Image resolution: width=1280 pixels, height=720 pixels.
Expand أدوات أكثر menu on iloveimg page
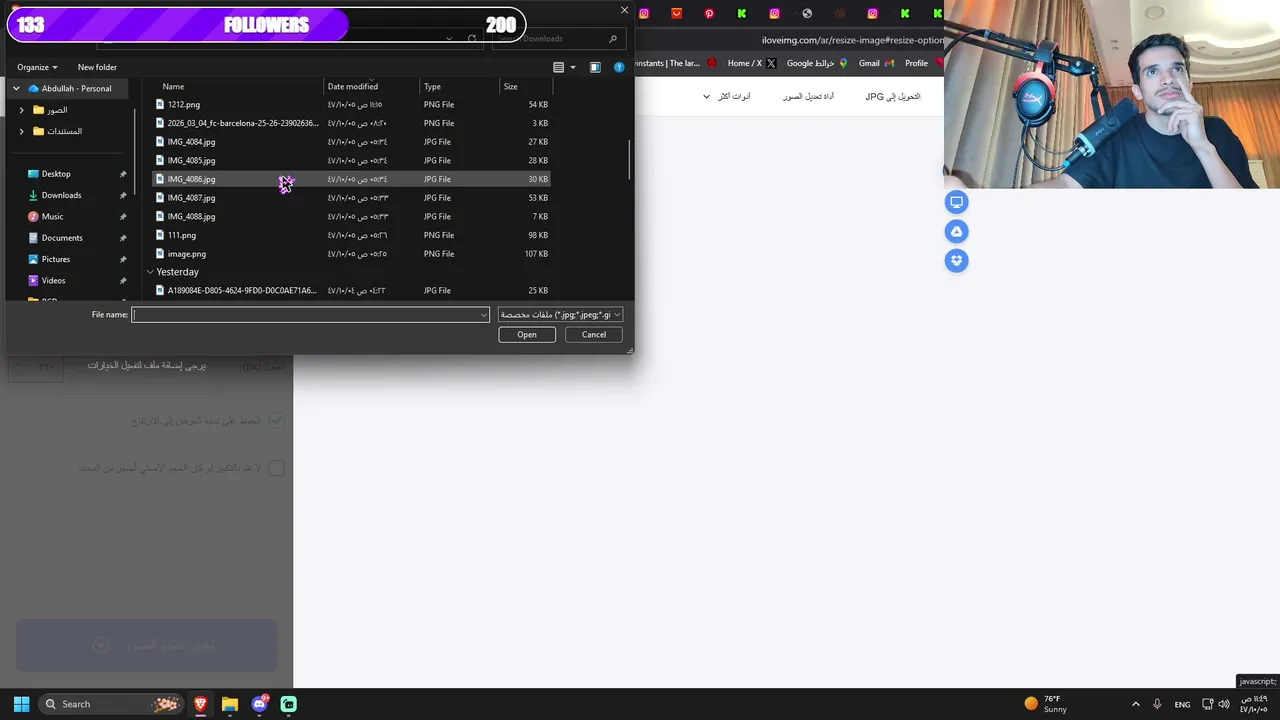[x=727, y=96]
